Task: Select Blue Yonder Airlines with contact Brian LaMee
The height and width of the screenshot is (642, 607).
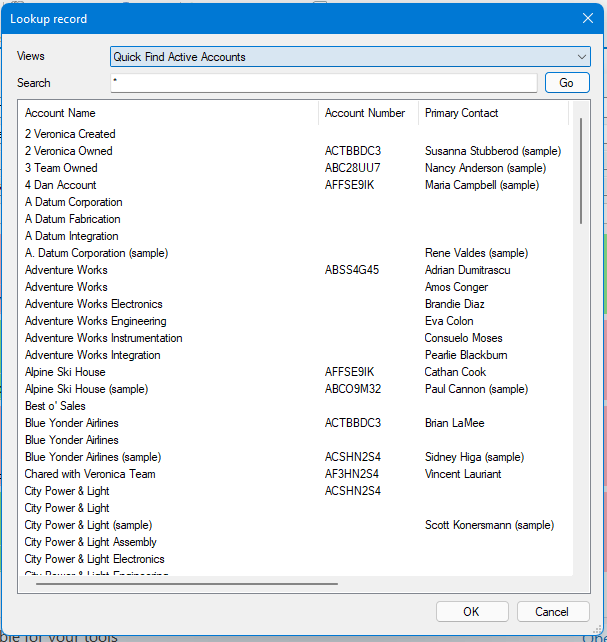Action: pos(72,423)
